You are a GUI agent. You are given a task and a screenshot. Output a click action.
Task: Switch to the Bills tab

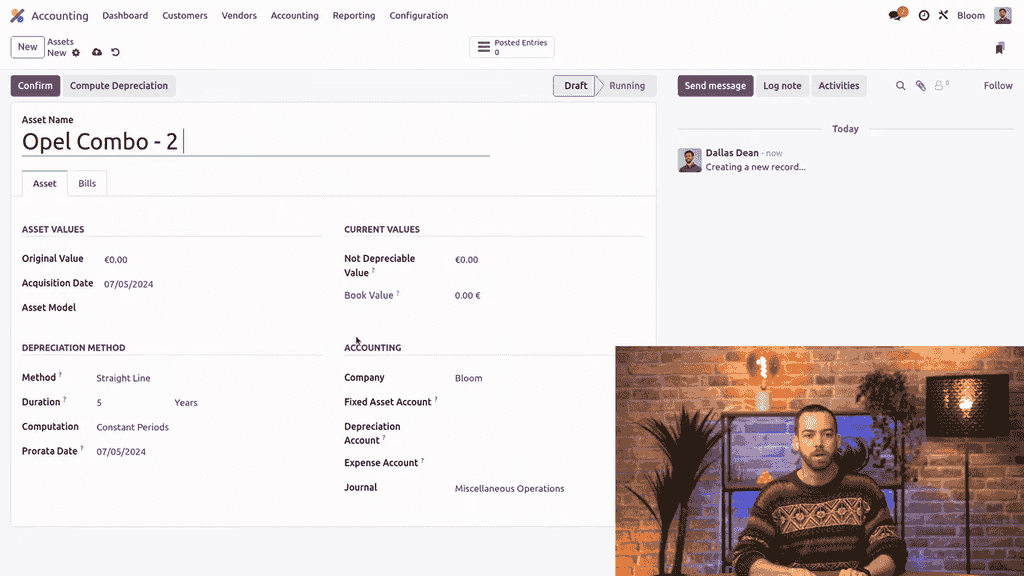click(x=87, y=184)
